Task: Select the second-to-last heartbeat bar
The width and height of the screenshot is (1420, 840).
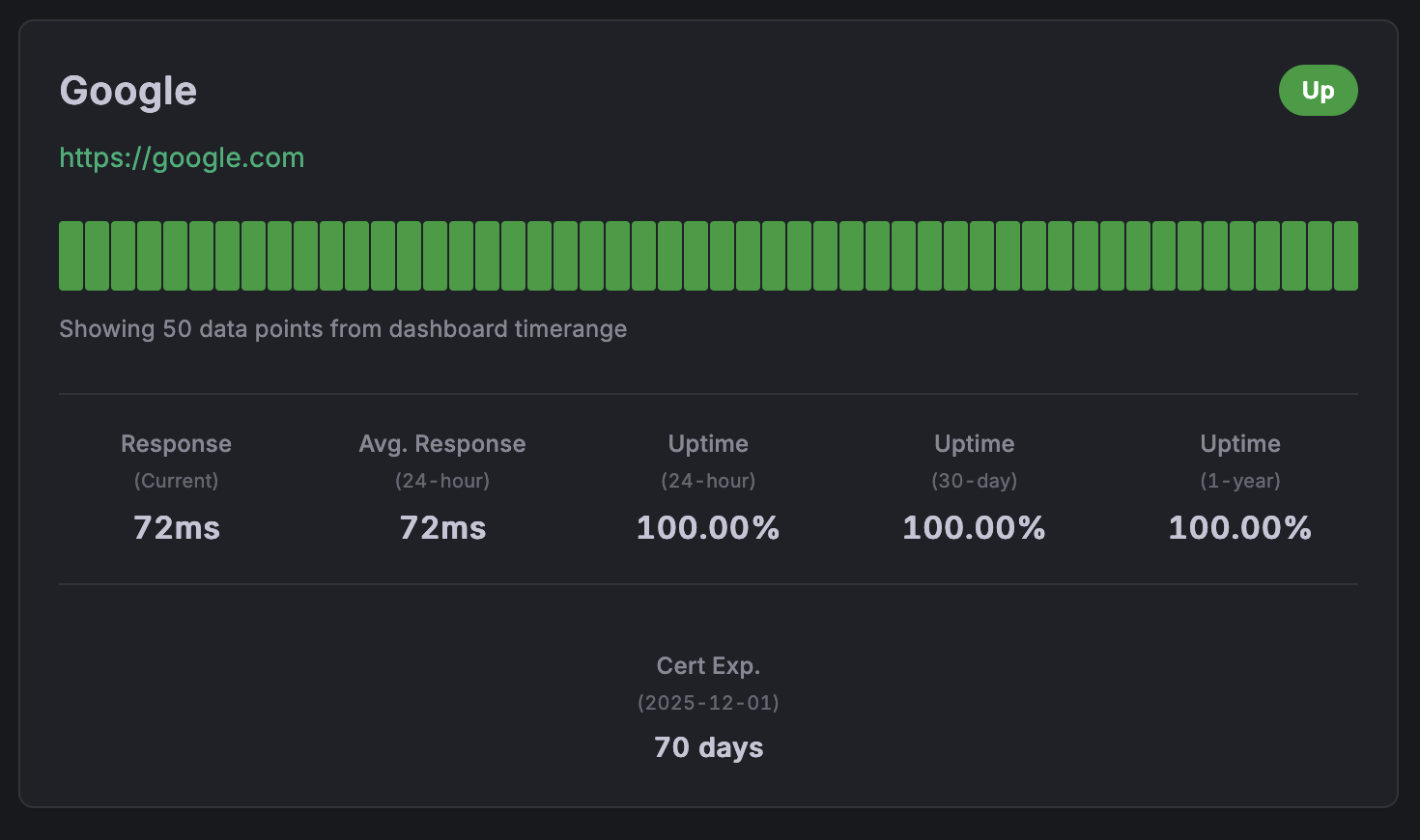Action: click(1320, 256)
